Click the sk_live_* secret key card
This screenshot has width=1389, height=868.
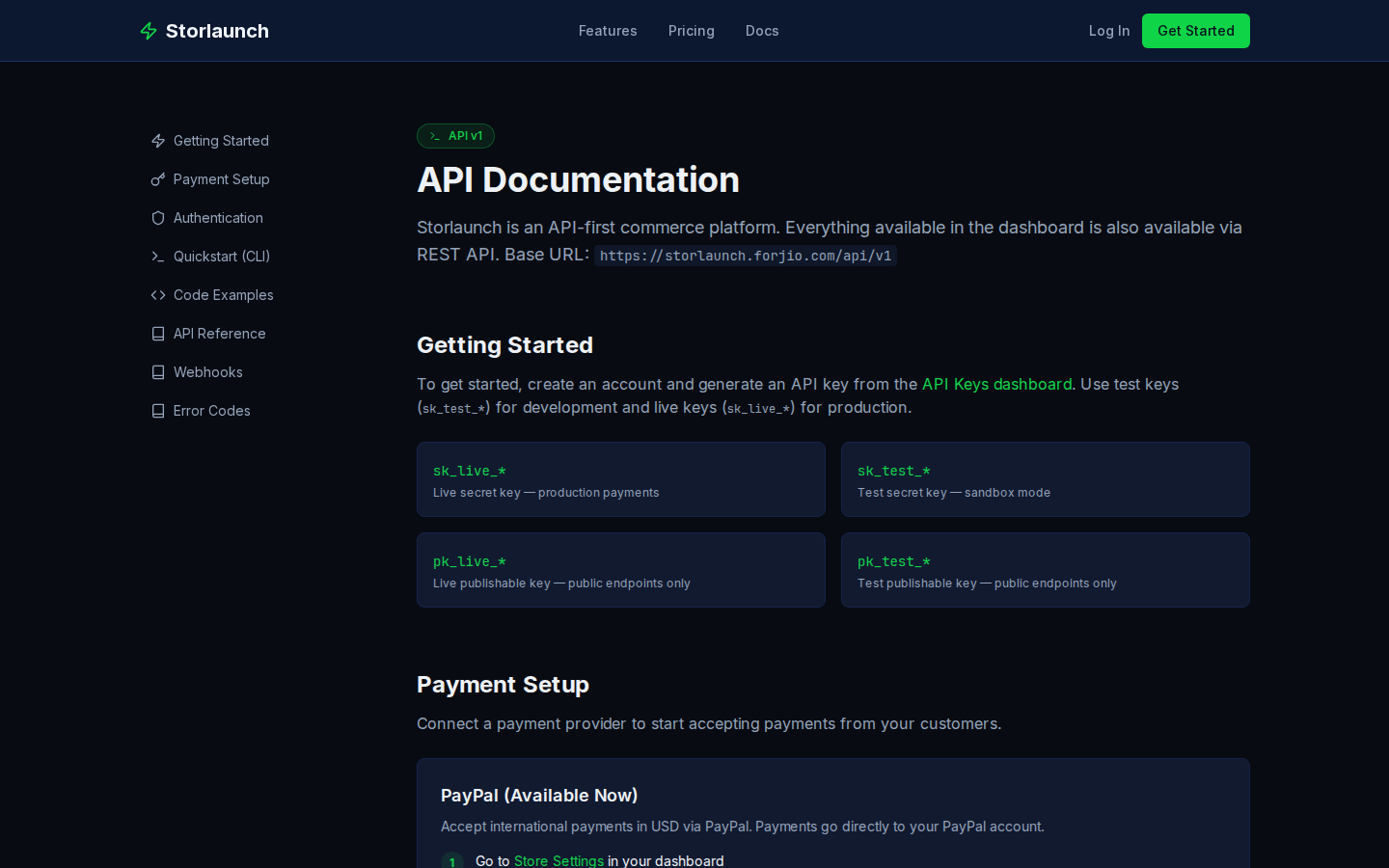pyautogui.click(x=621, y=479)
